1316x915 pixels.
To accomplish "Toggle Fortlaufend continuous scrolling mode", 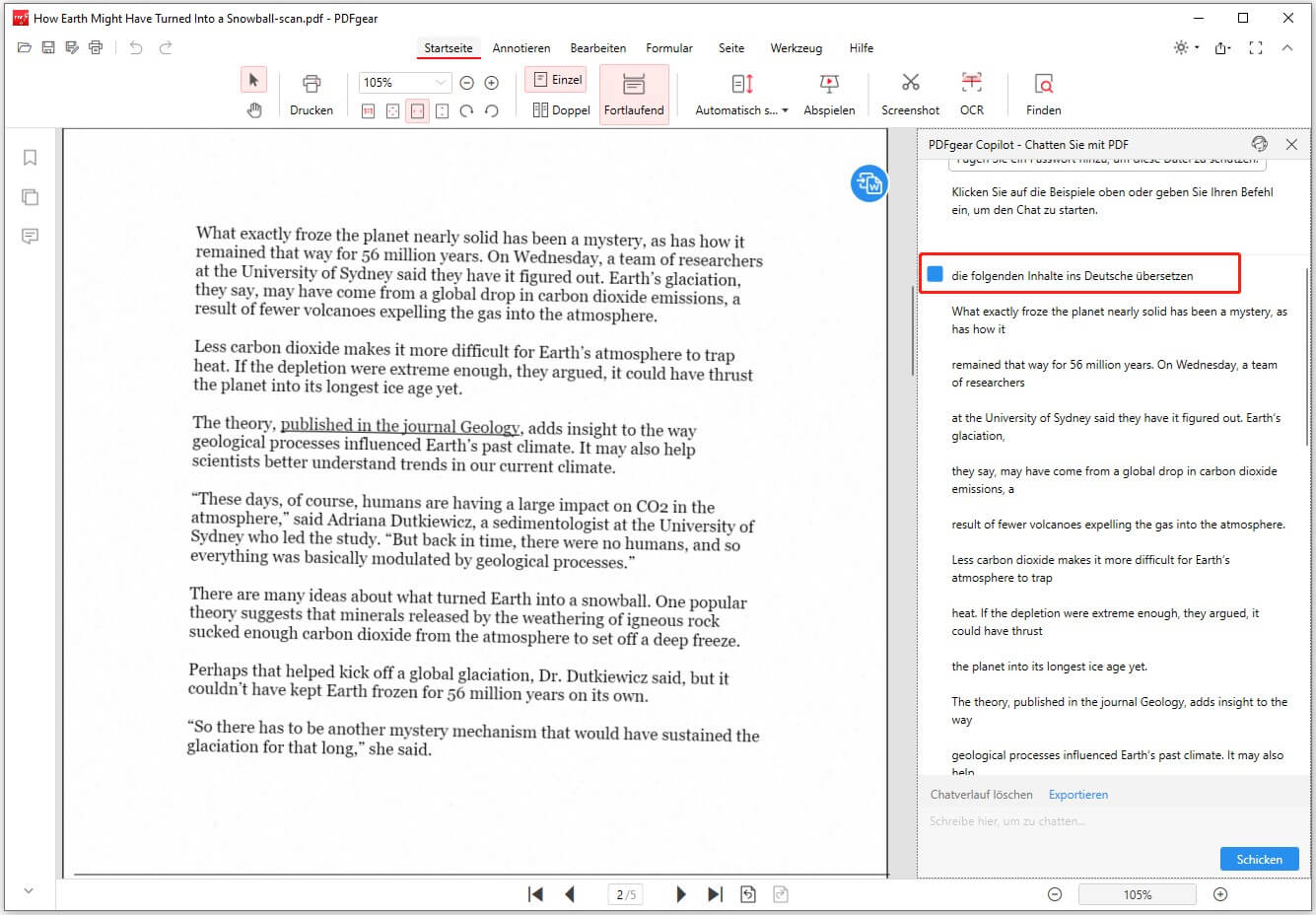I will pyautogui.click(x=634, y=94).
